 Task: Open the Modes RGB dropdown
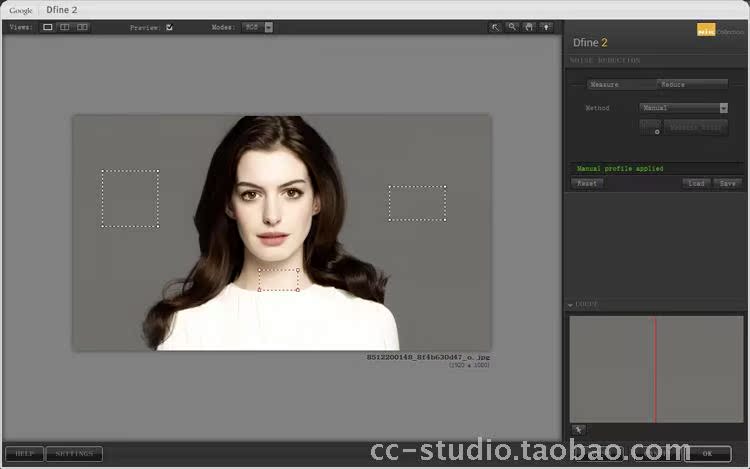(x=257, y=27)
